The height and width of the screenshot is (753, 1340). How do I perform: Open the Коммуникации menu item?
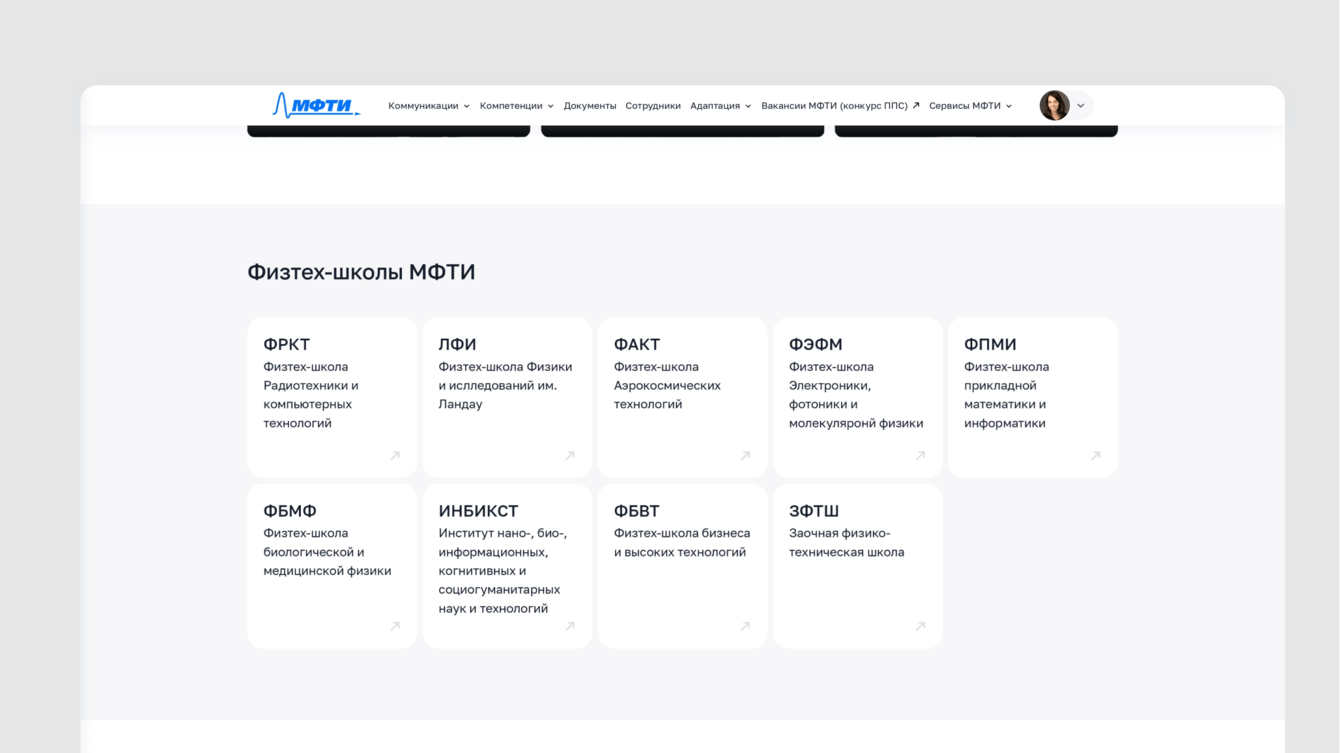(423, 106)
